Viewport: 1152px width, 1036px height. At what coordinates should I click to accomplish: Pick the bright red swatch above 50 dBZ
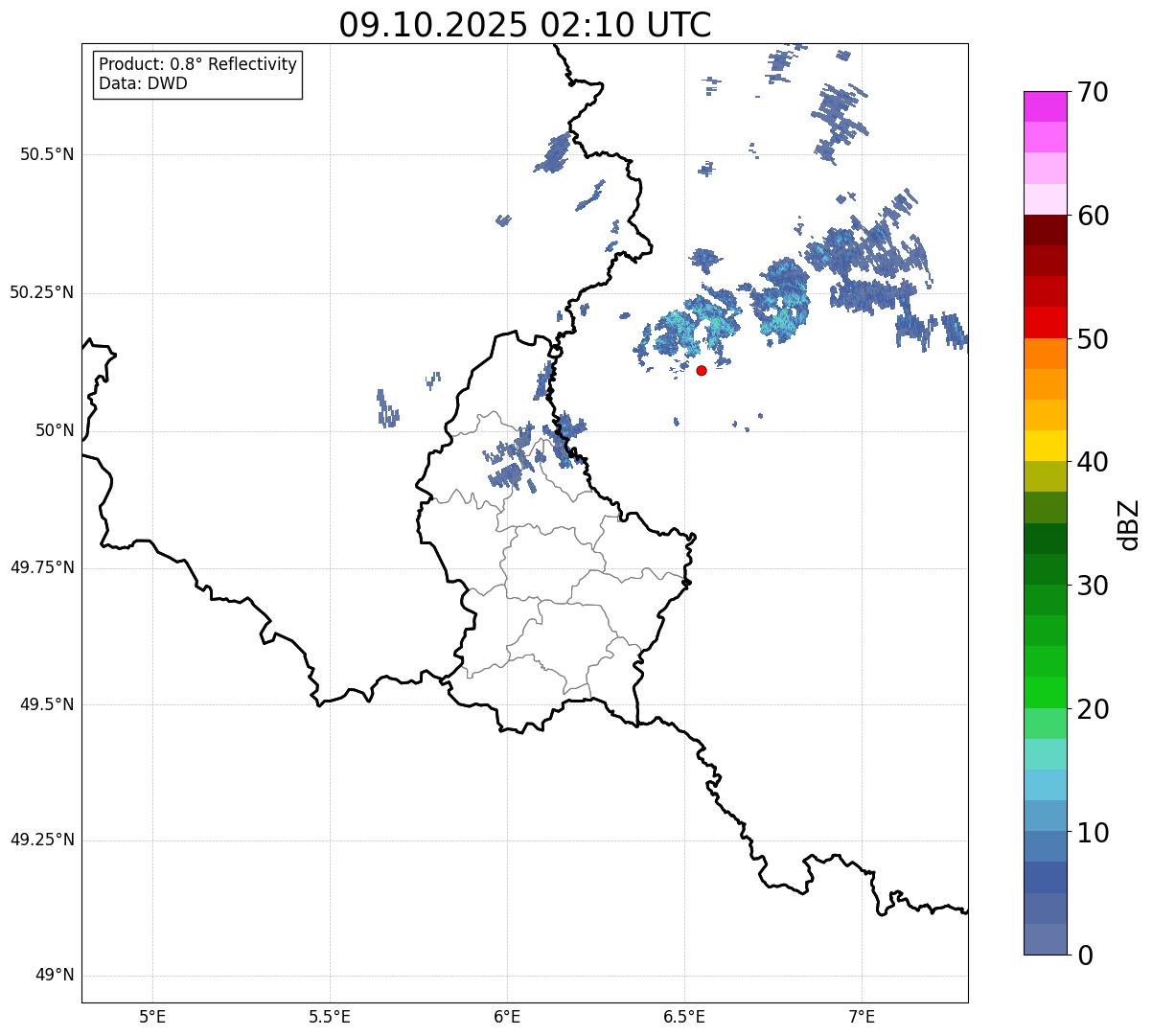click(1045, 322)
